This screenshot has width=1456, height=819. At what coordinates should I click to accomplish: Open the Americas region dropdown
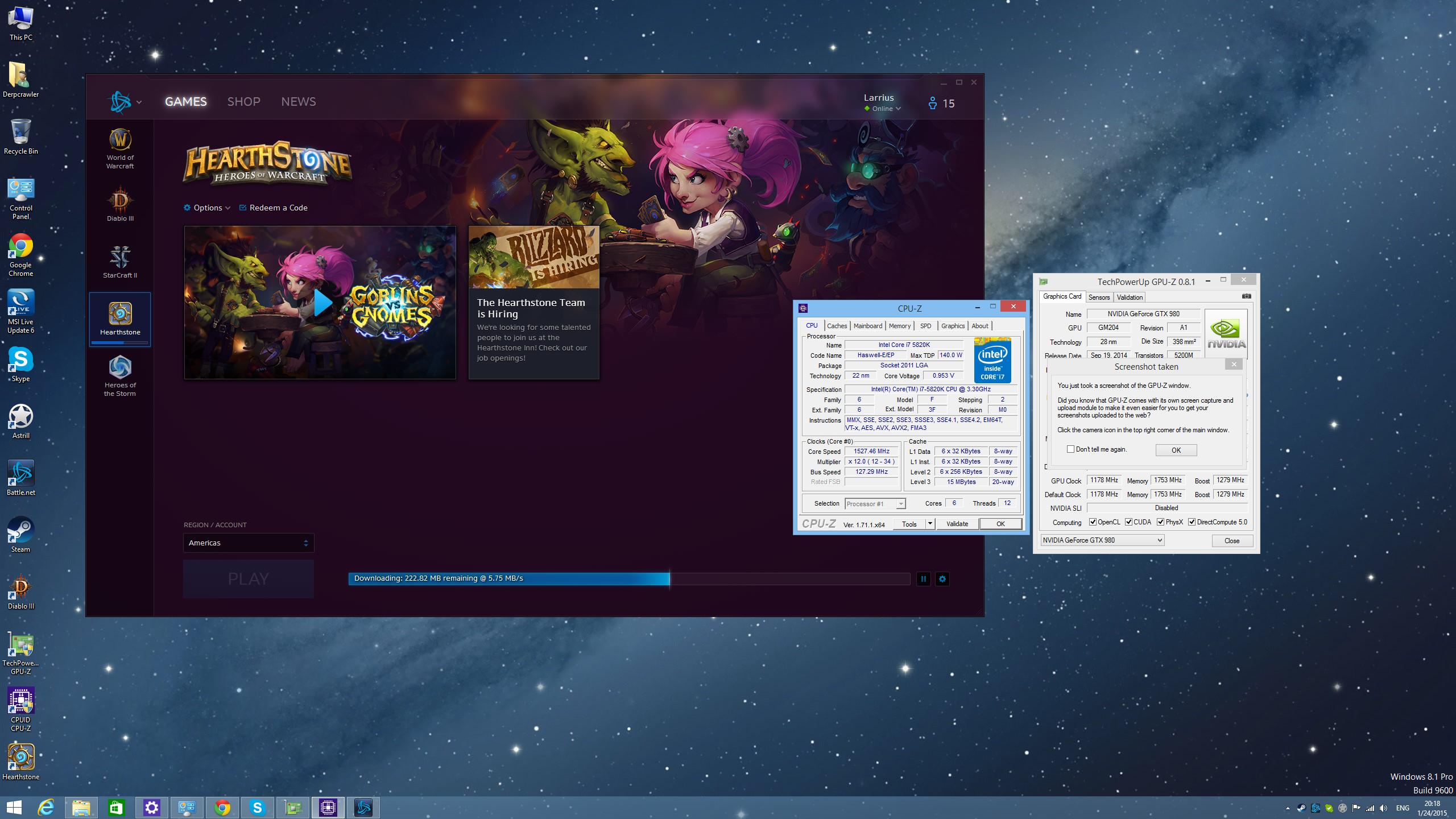pos(249,543)
